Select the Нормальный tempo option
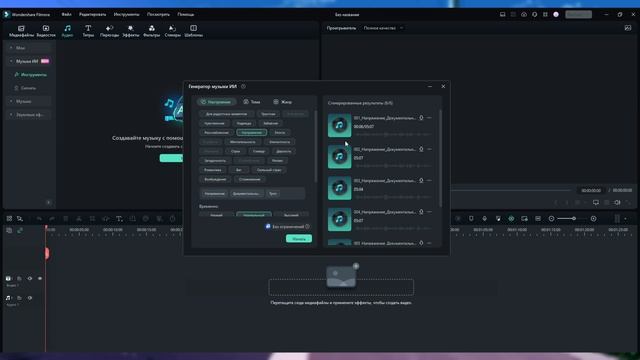This screenshot has width=640, height=360. 253,215
